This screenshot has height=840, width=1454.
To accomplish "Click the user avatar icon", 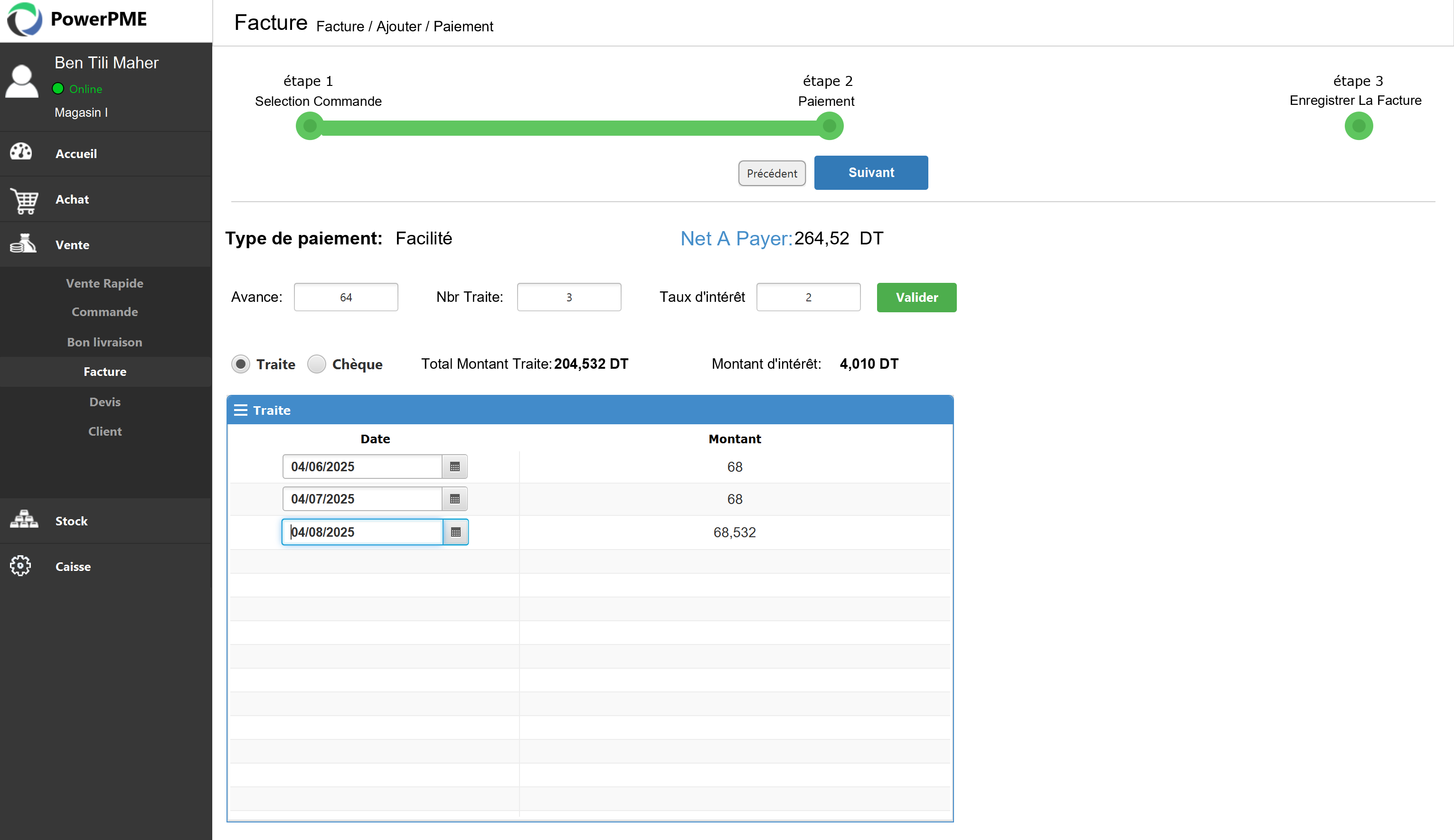I will [22, 81].
